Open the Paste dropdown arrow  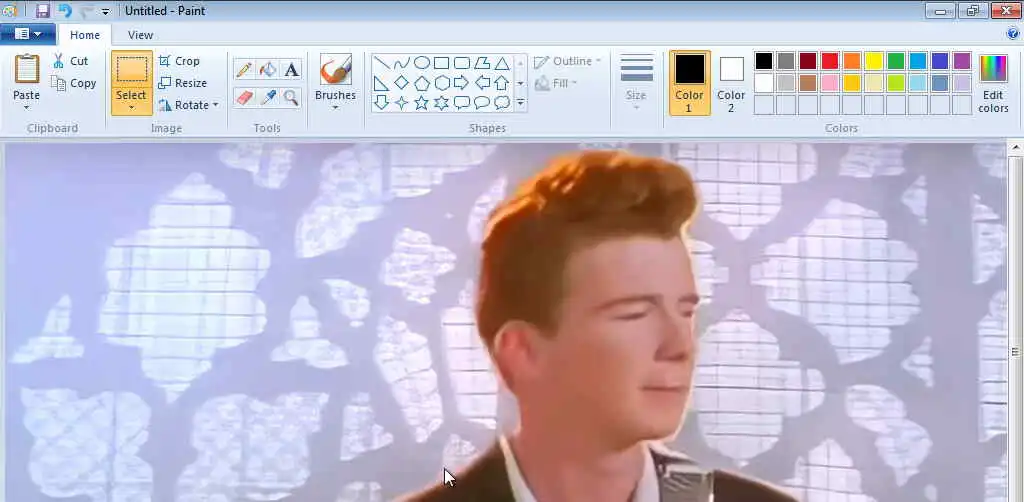pos(27,108)
